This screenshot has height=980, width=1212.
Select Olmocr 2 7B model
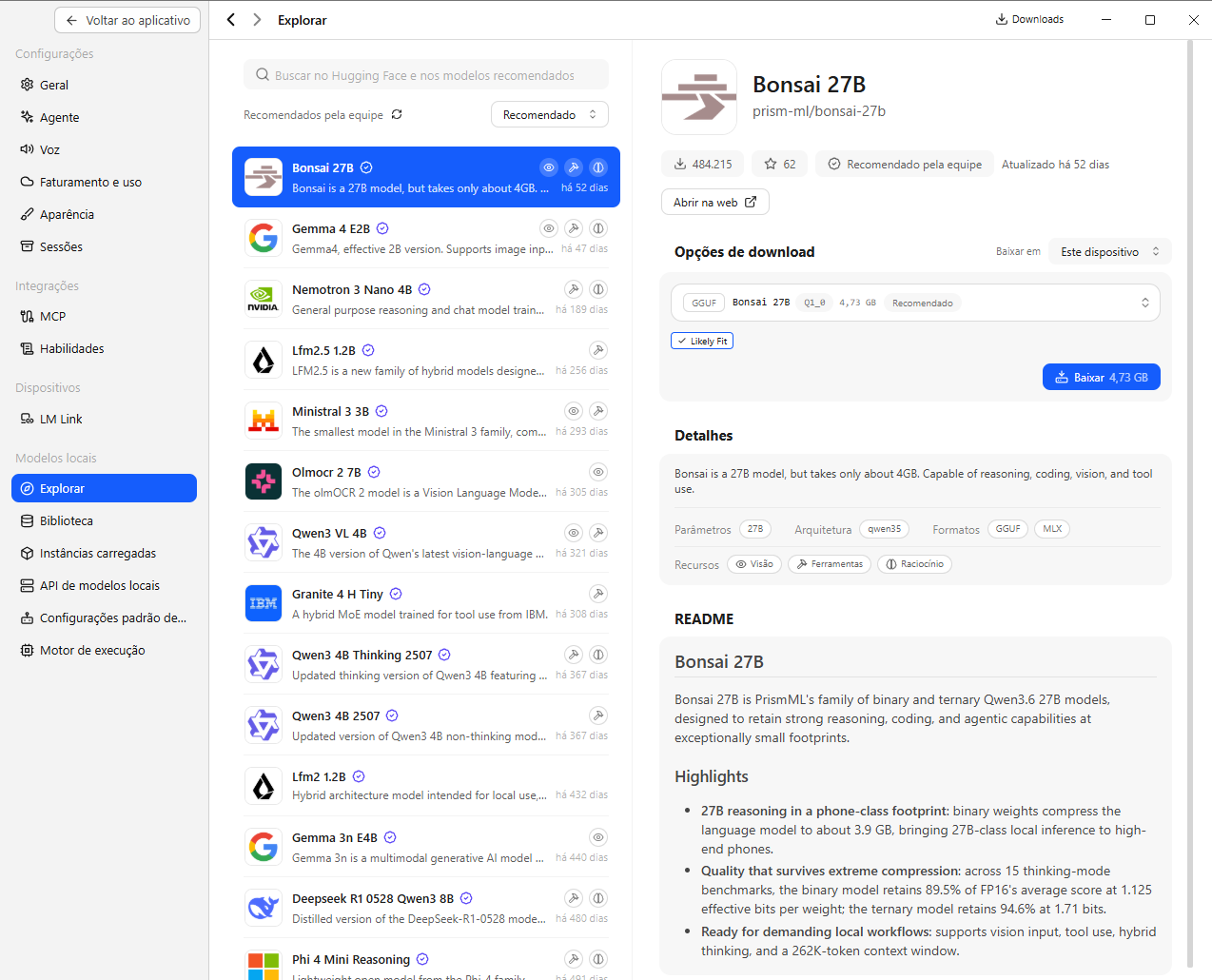coord(426,481)
